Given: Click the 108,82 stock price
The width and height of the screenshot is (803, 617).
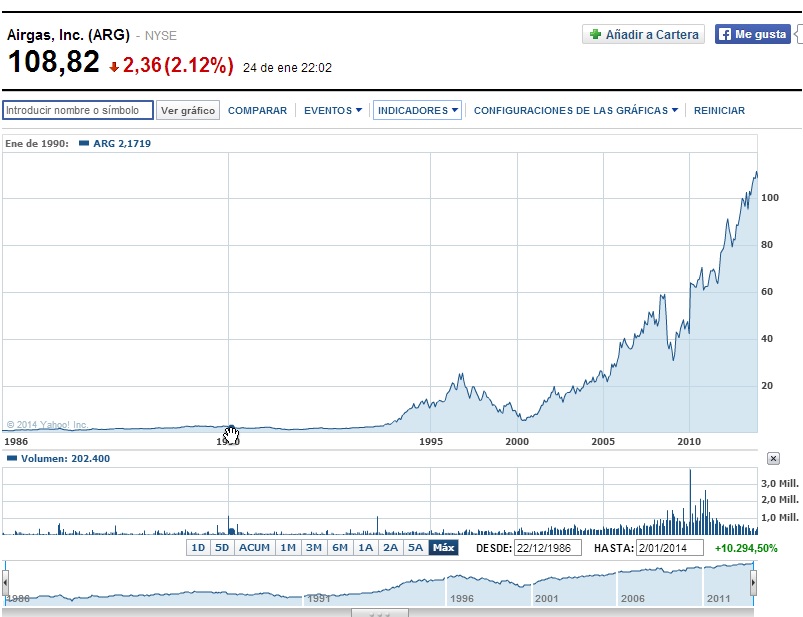Looking at the screenshot, I should (x=53, y=62).
